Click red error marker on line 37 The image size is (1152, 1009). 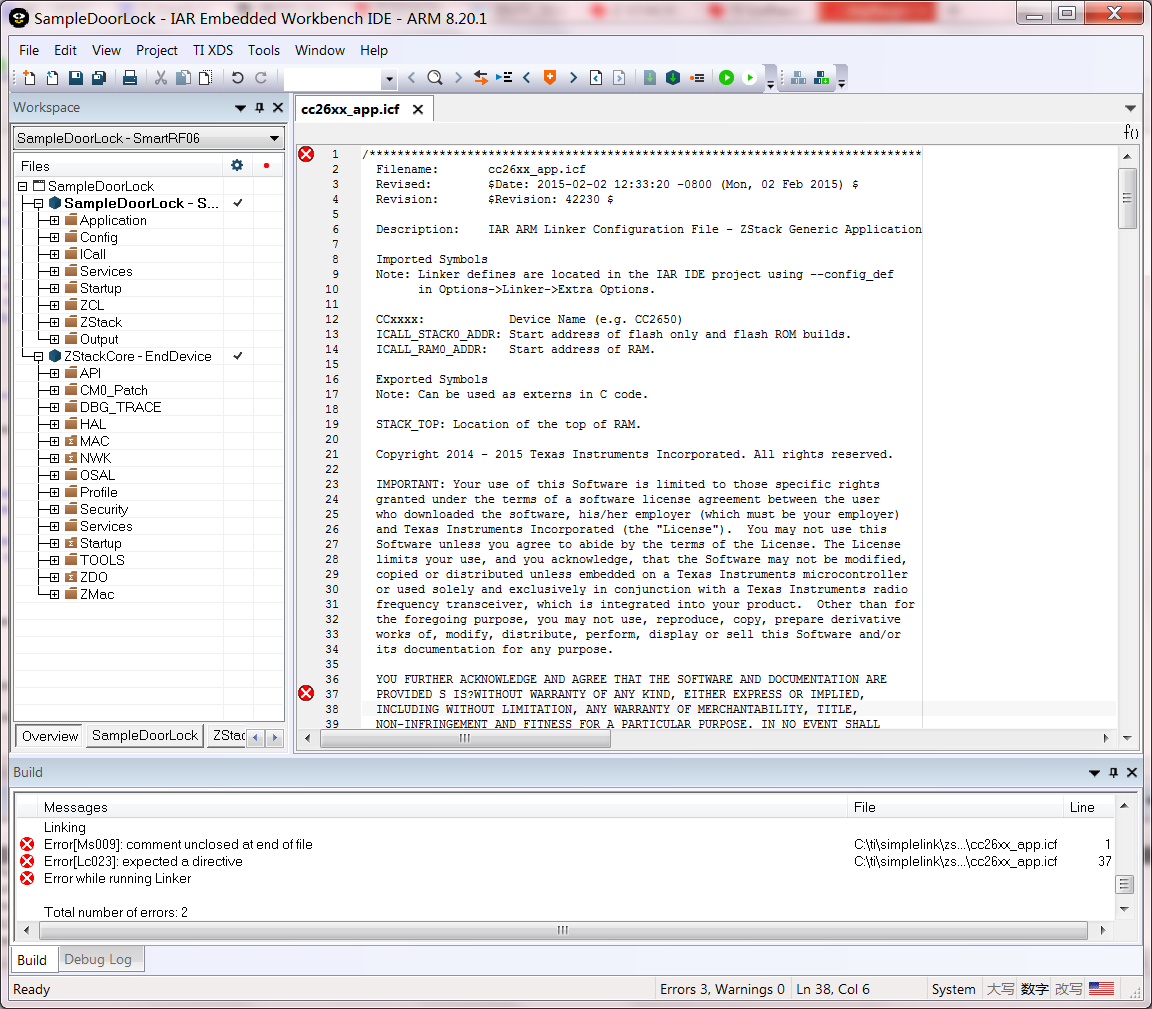[306, 693]
